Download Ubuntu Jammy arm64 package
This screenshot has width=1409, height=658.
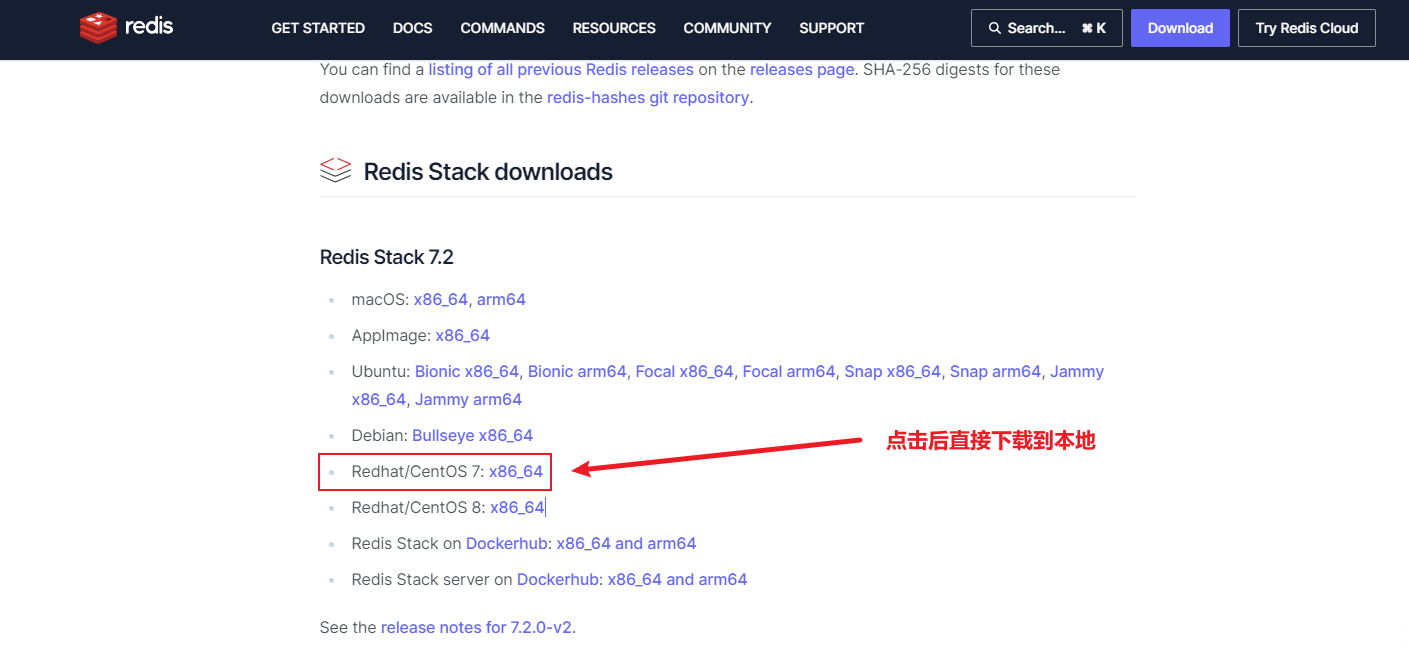pyautogui.click(x=468, y=400)
